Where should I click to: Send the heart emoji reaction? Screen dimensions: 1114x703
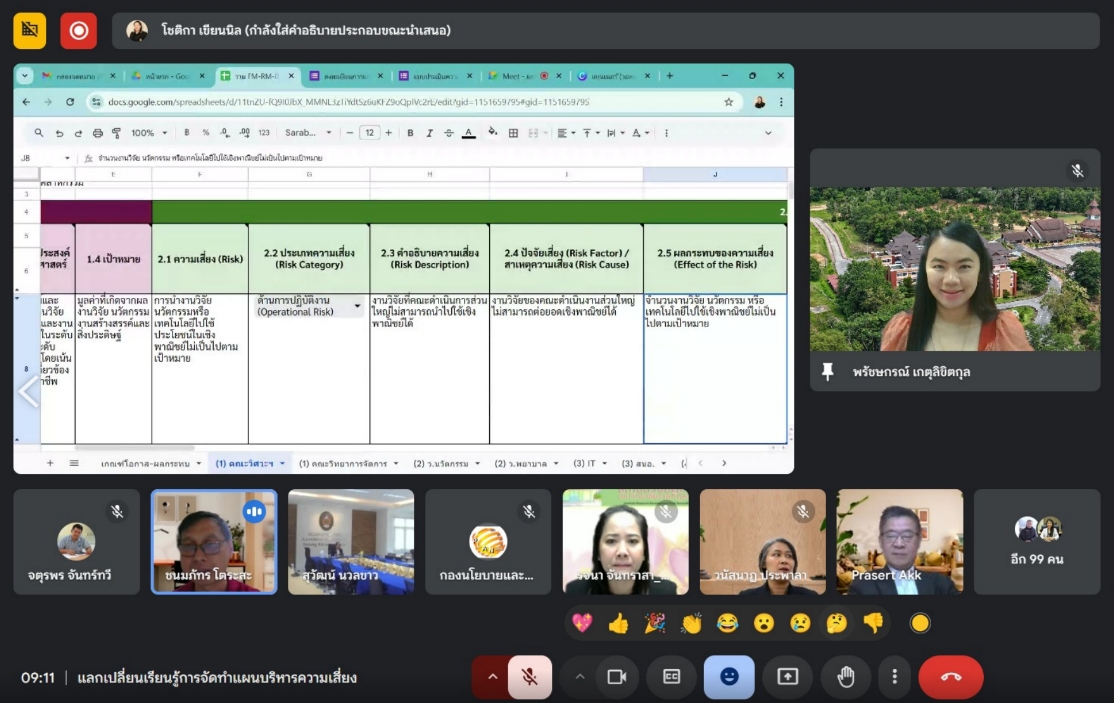pos(582,623)
